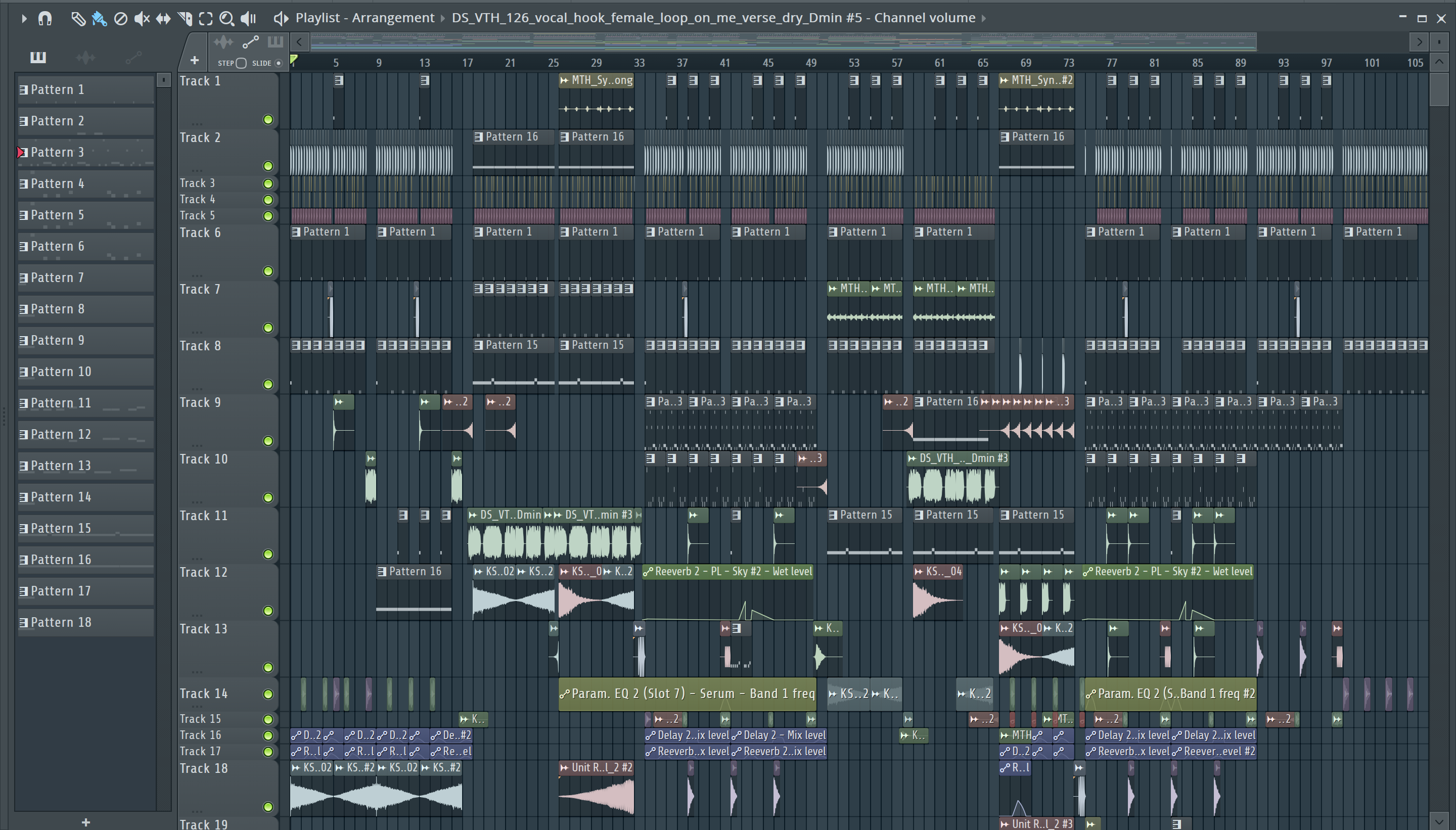Select Pattern 18 in the picker list
This screenshot has width=1456, height=830.
point(85,623)
